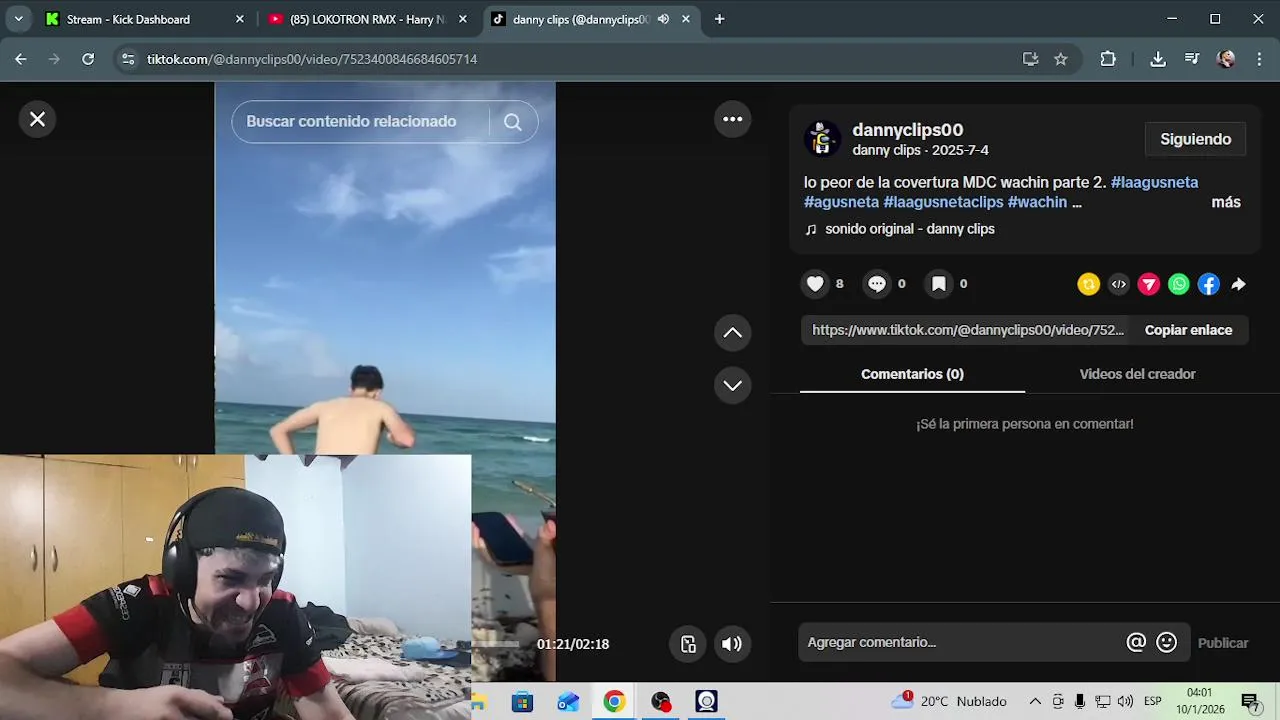
Task: Select the danny clips TikTok browser tab
Action: pyautogui.click(x=580, y=19)
